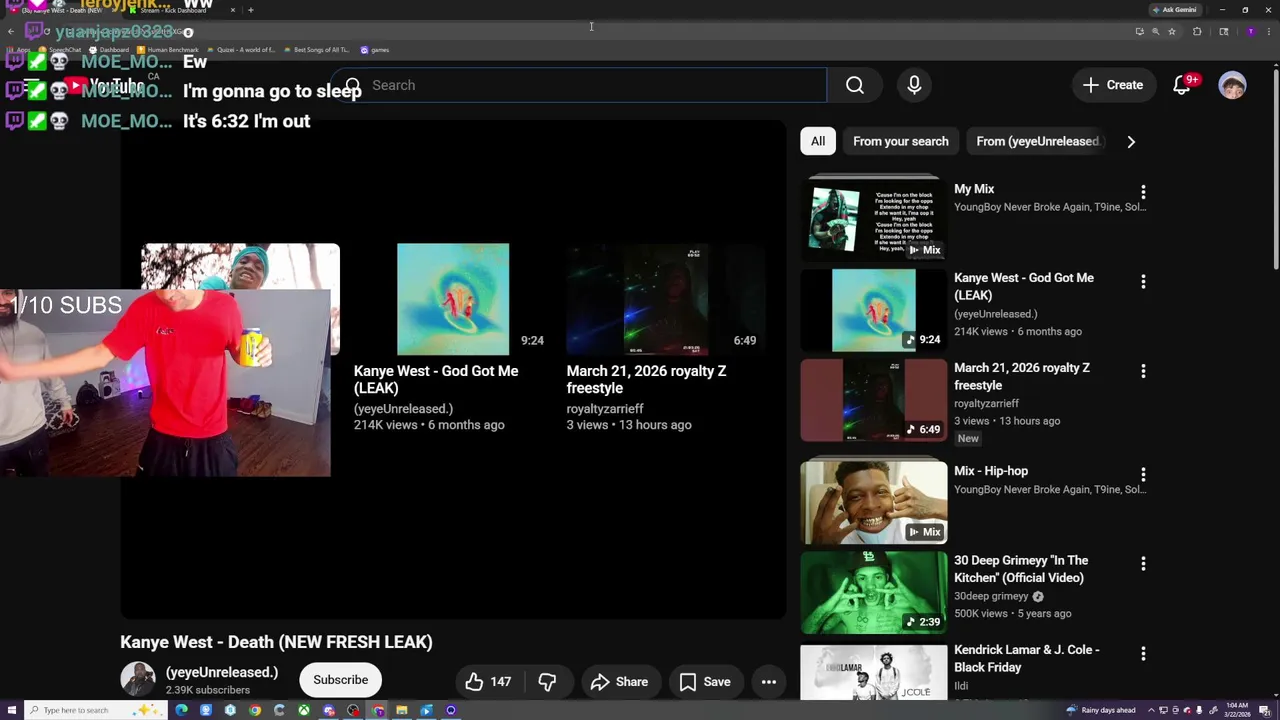Click royaltyzarrieff channel under endscreen video
Viewport: 1280px width, 720px height.
click(605, 409)
